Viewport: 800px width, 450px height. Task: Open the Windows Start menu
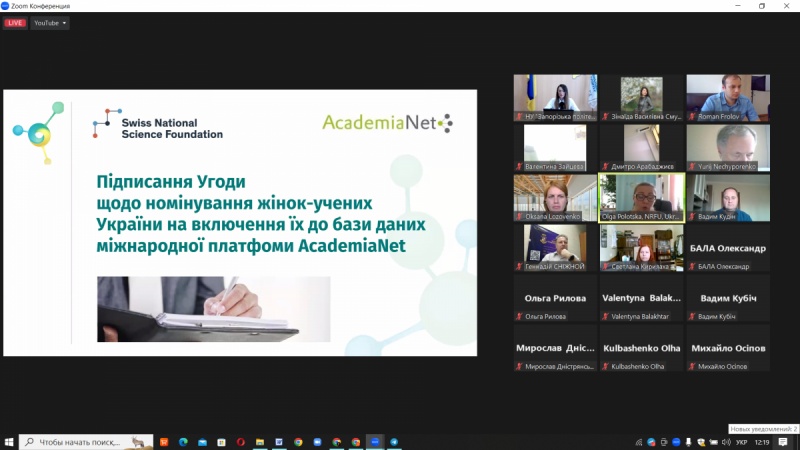point(9,442)
